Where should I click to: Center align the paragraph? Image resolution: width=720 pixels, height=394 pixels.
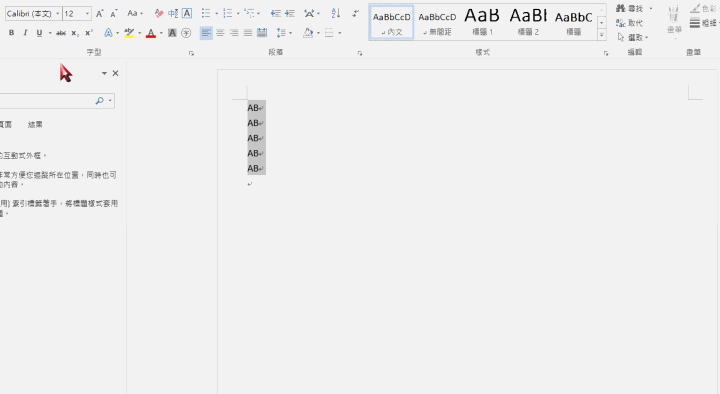coord(220,33)
